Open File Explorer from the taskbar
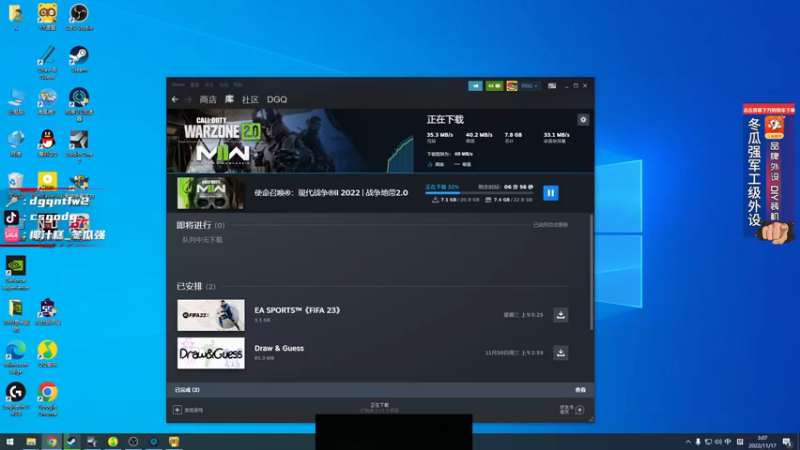Viewport: 800px width, 450px height. pos(31,441)
